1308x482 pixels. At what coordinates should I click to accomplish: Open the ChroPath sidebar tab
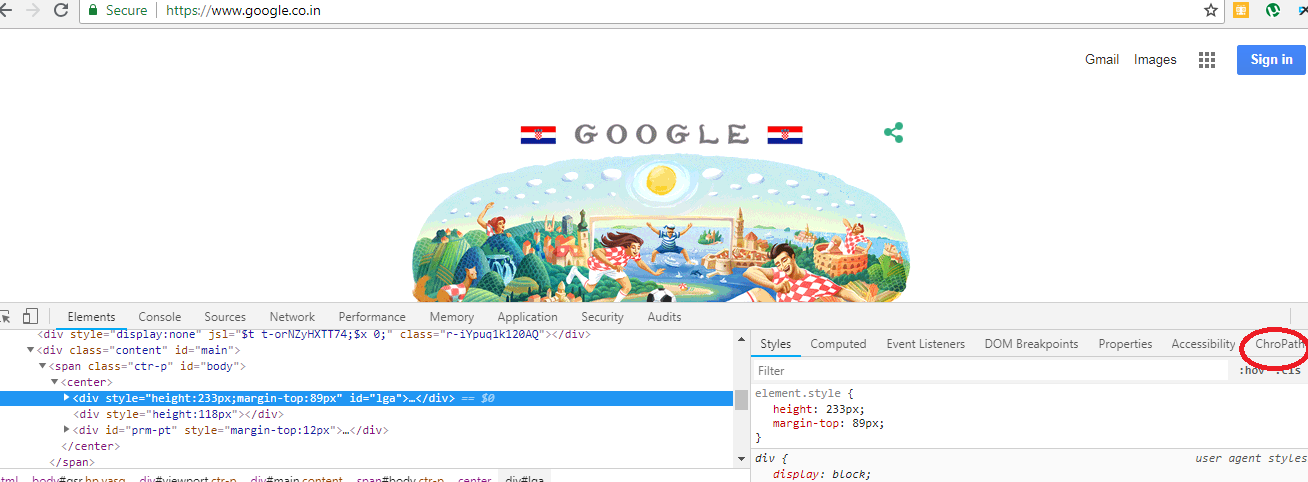[x=1281, y=344]
